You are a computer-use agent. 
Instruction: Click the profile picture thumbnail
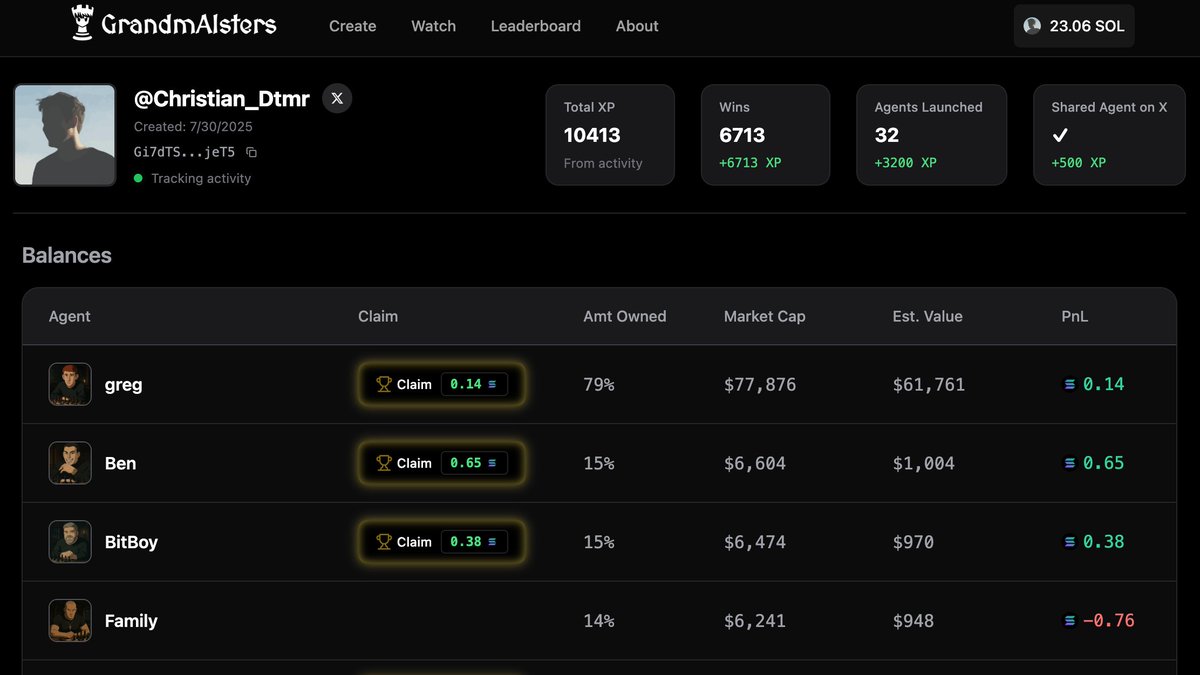tap(65, 135)
